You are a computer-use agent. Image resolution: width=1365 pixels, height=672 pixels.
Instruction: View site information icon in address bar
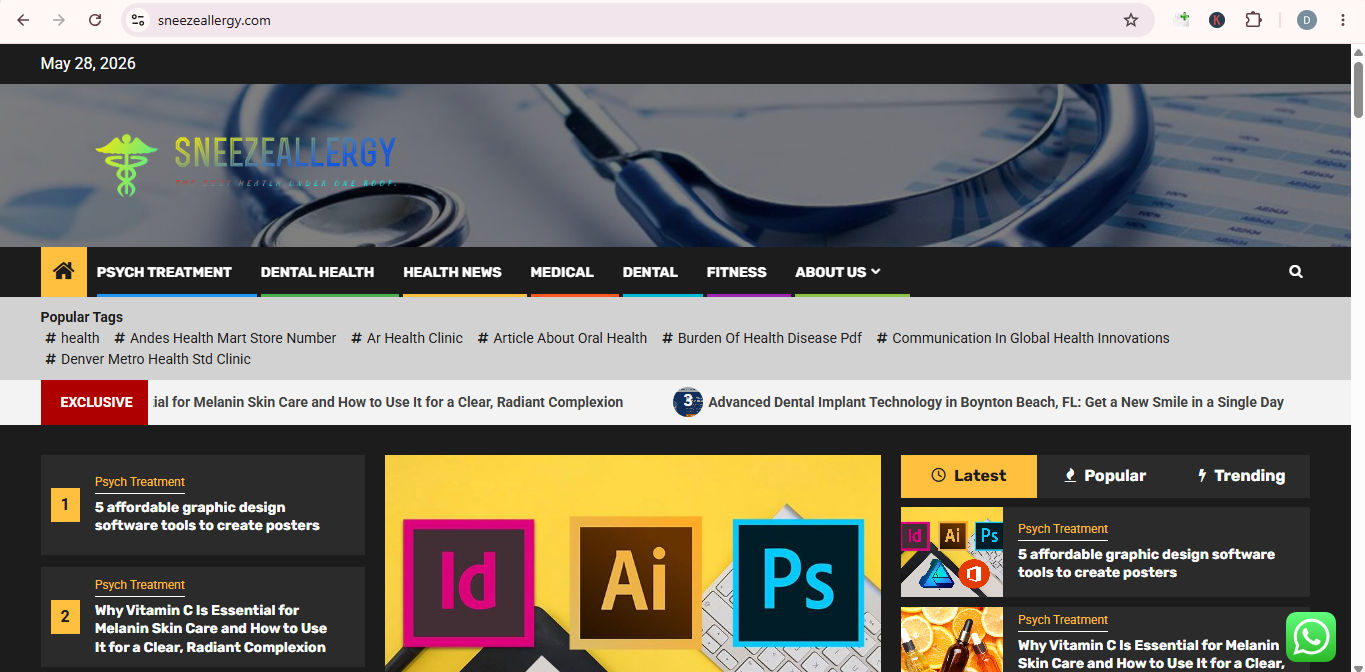pos(138,20)
